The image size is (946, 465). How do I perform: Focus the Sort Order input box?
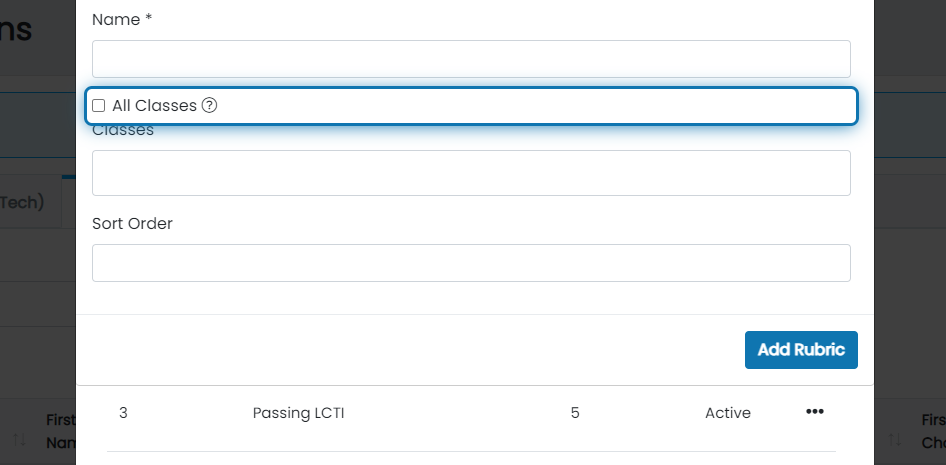[471, 263]
